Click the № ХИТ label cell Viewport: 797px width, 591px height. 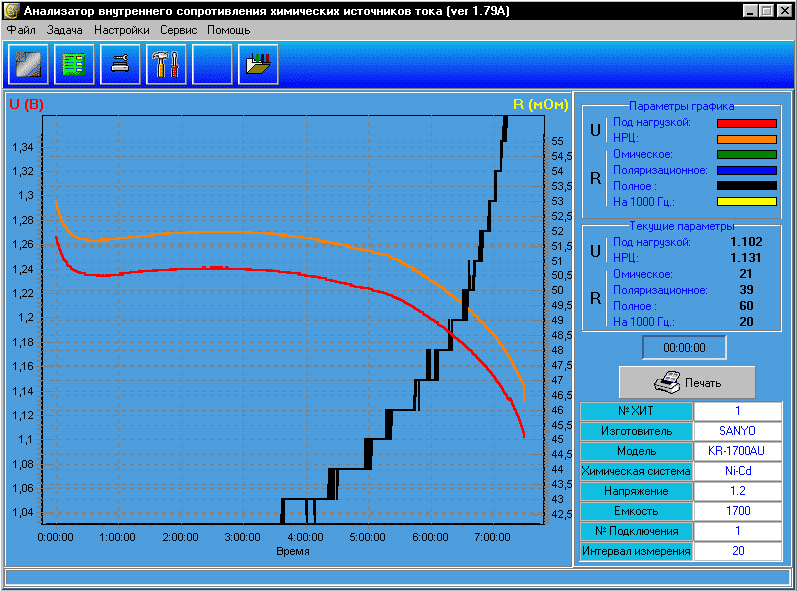tap(636, 411)
